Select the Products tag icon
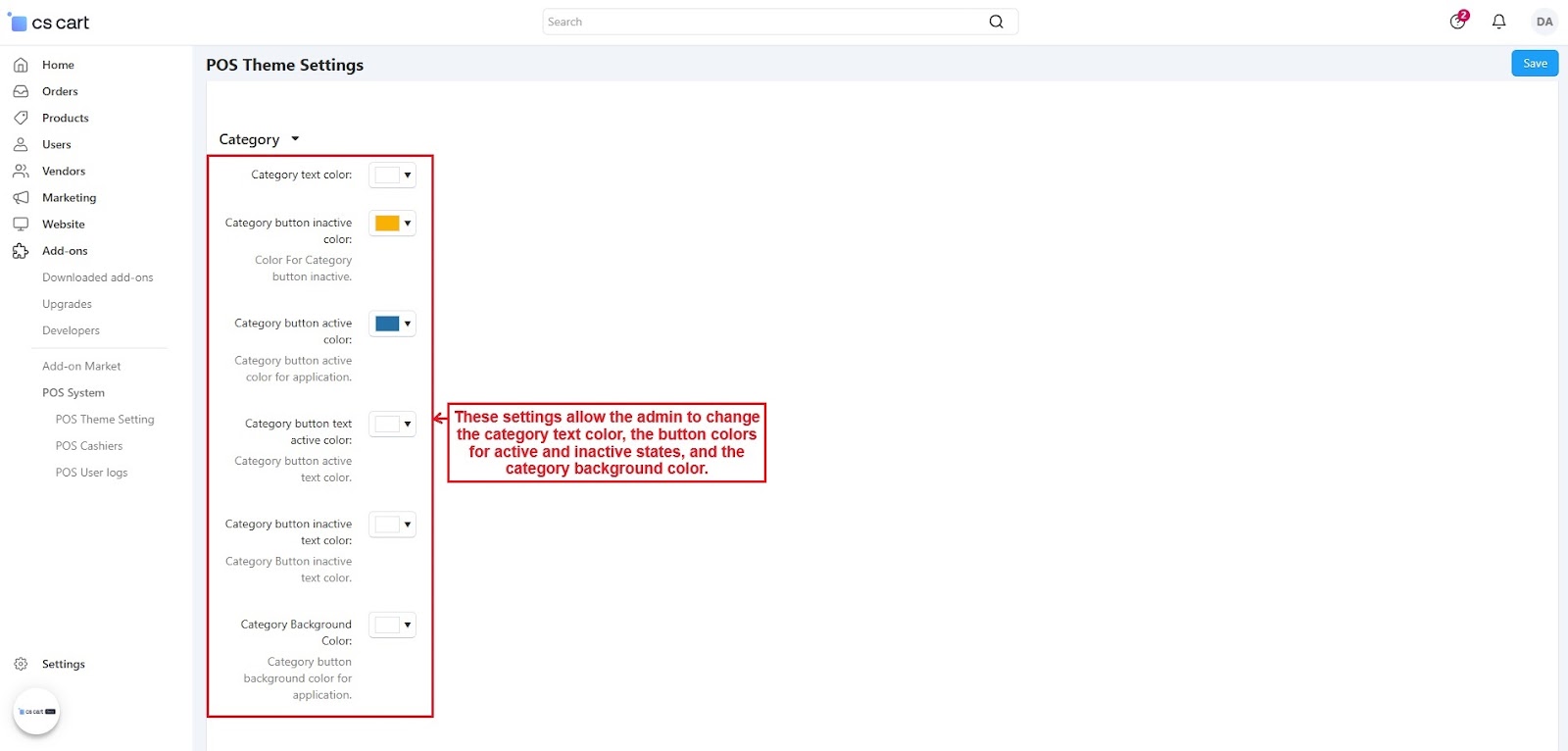The height and width of the screenshot is (751, 1568). pyautogui.click(x=21, y=118)
